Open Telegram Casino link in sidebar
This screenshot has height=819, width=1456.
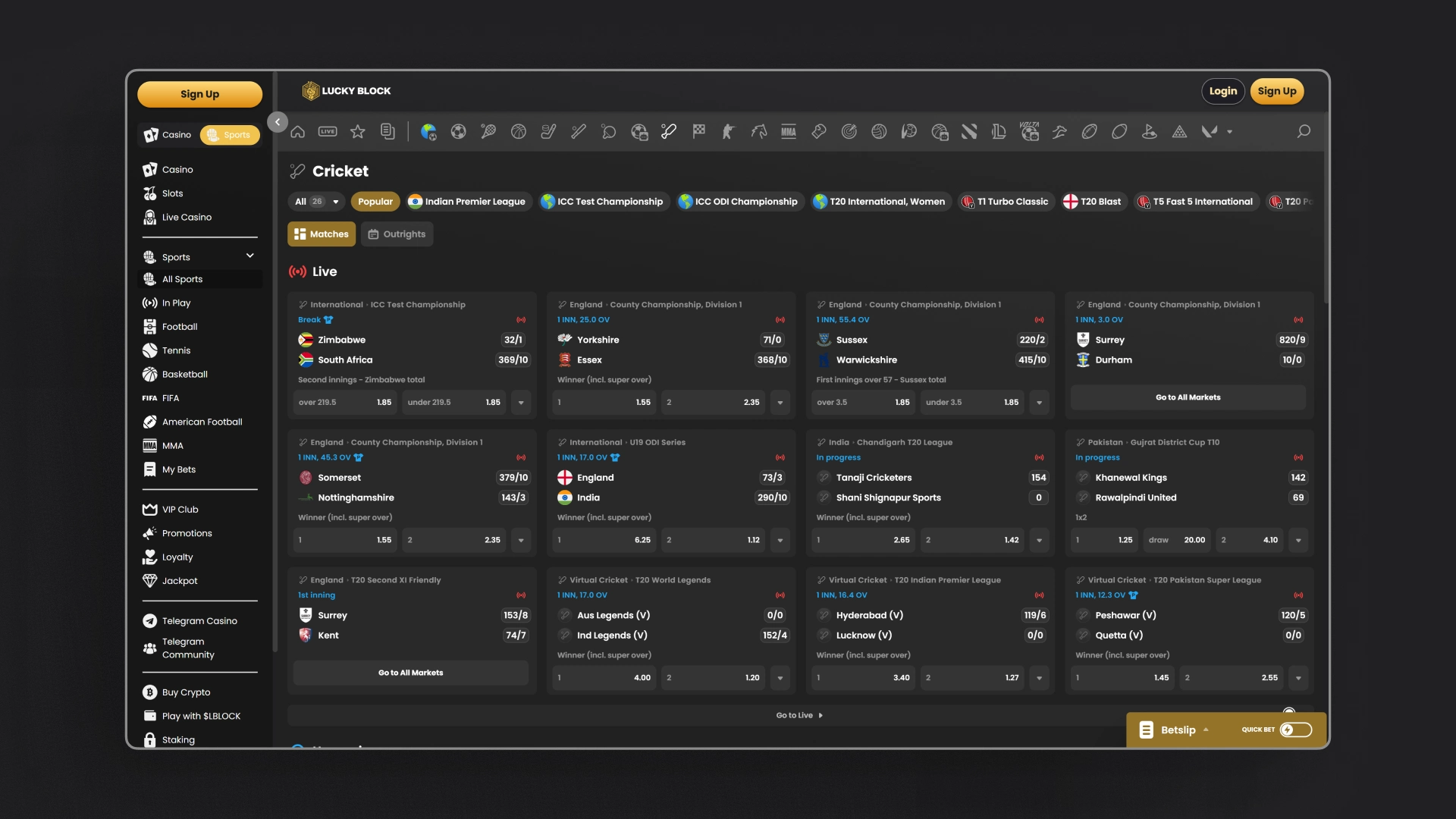(200, 621)
